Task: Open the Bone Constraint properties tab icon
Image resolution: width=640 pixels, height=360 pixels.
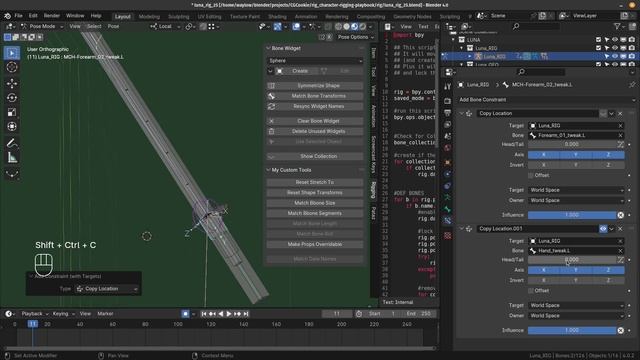Action: (x=447, y=221)
